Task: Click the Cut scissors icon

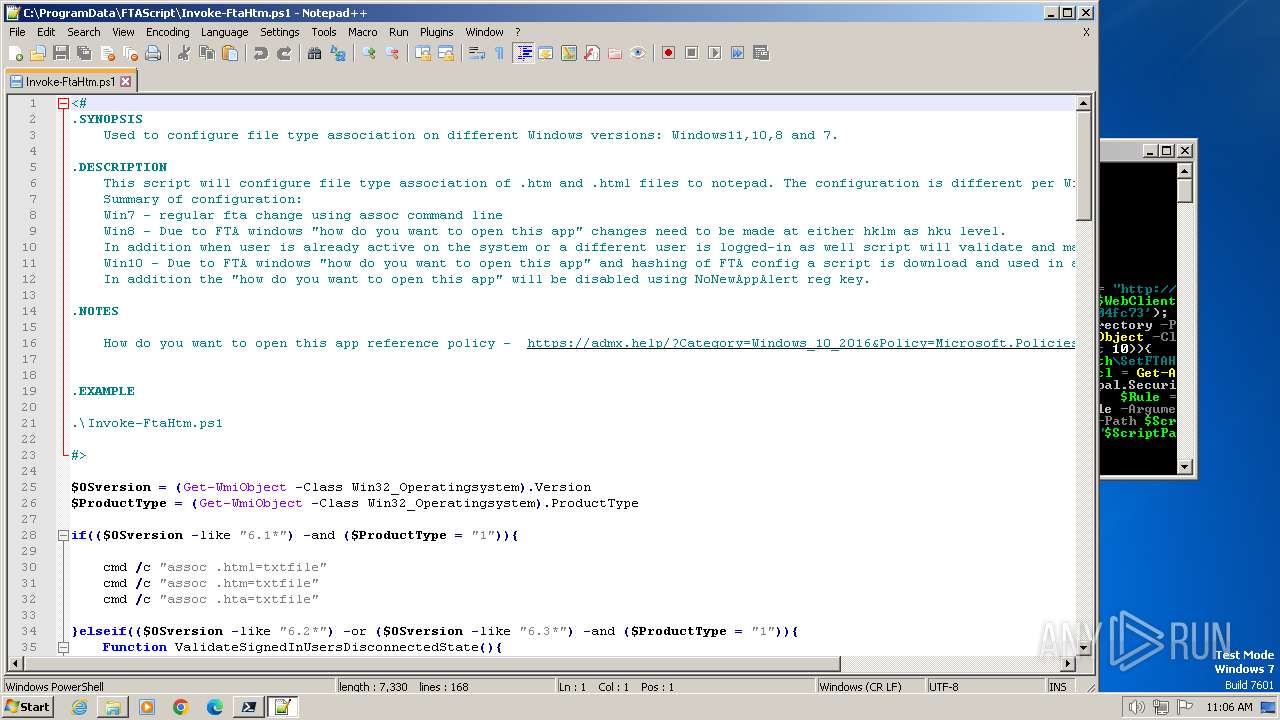Action: [184, 53]
